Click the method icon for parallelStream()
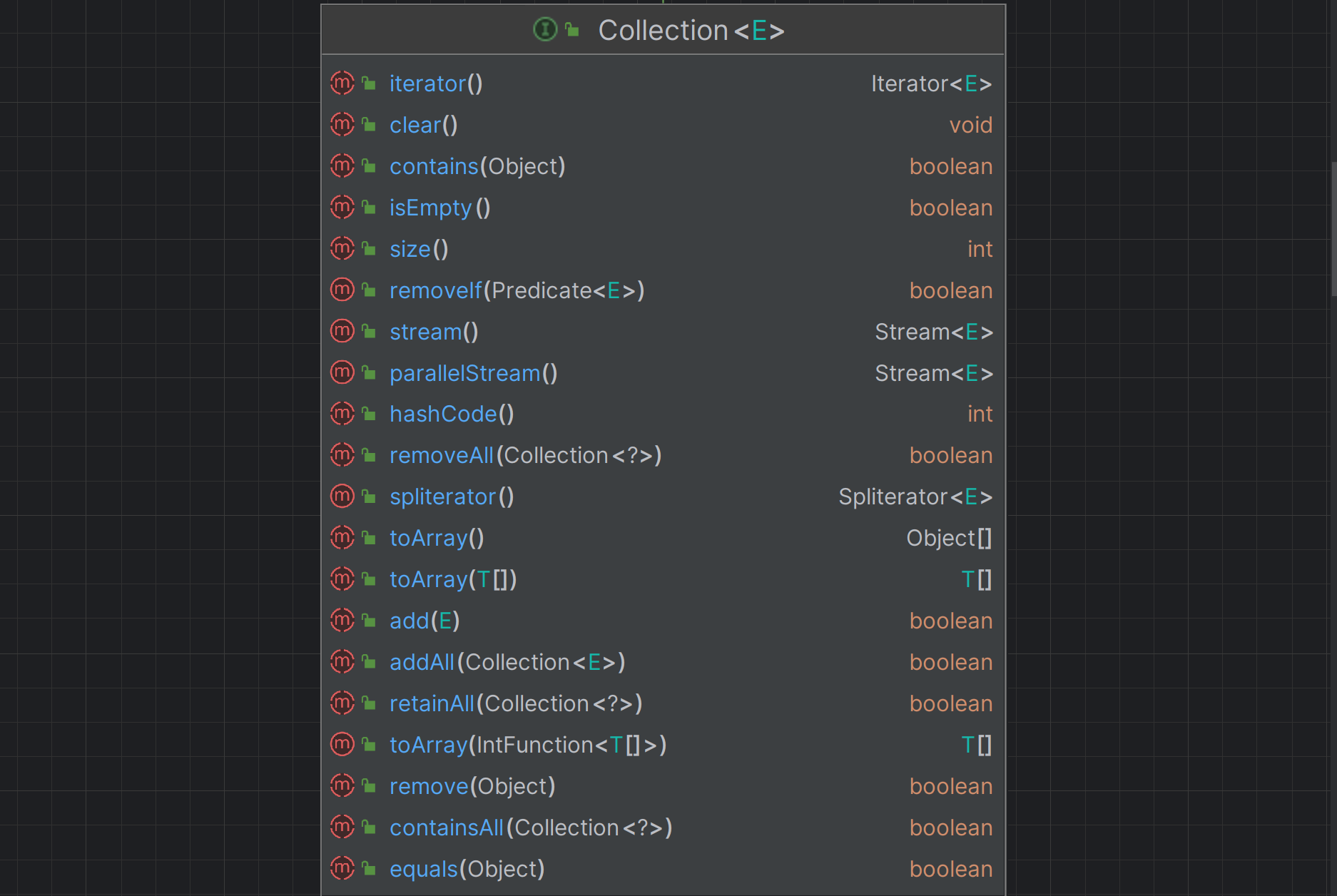 point(342,373)
